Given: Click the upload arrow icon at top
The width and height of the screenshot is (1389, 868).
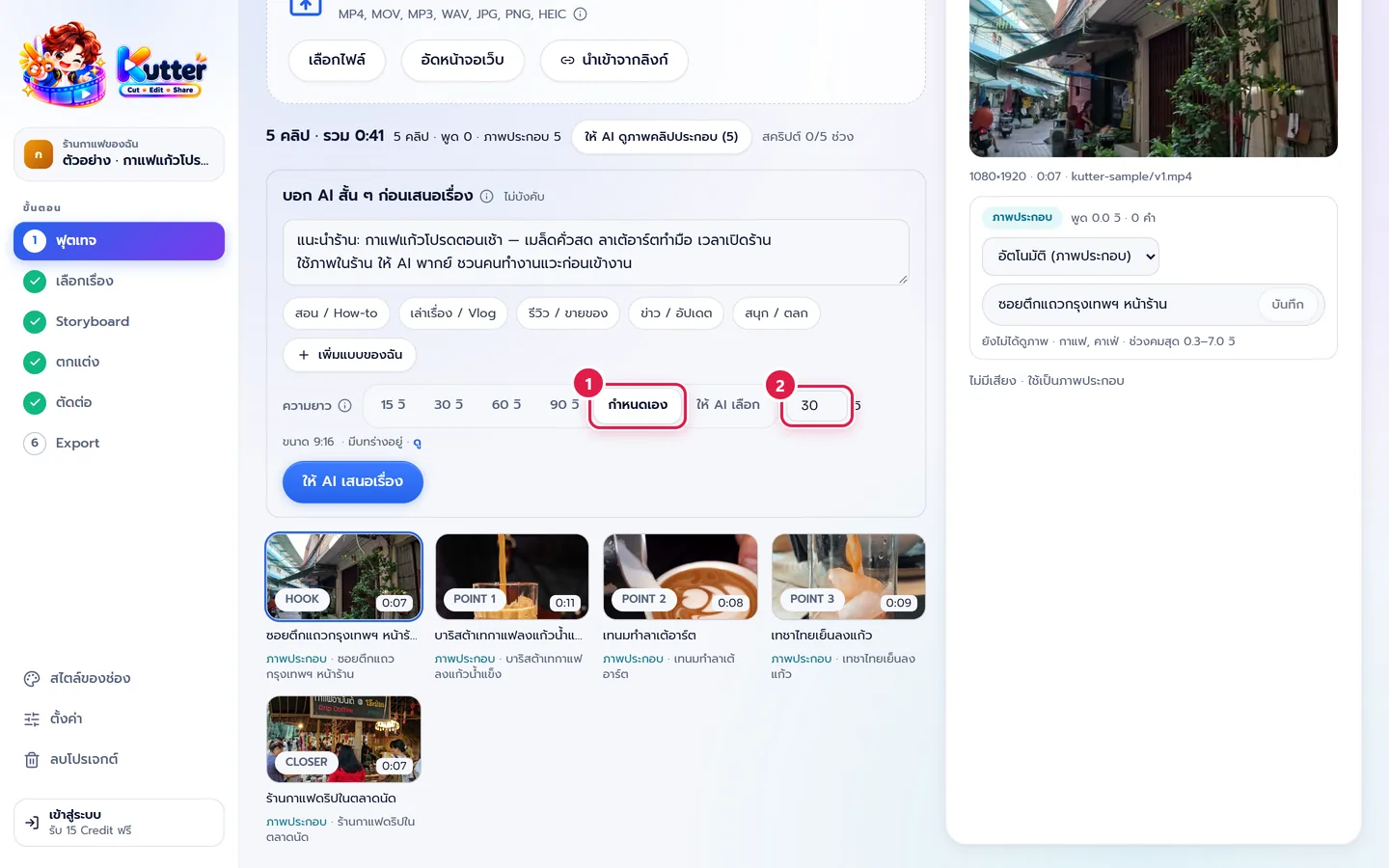Looking at the screenshot, I should pos(306,6).
